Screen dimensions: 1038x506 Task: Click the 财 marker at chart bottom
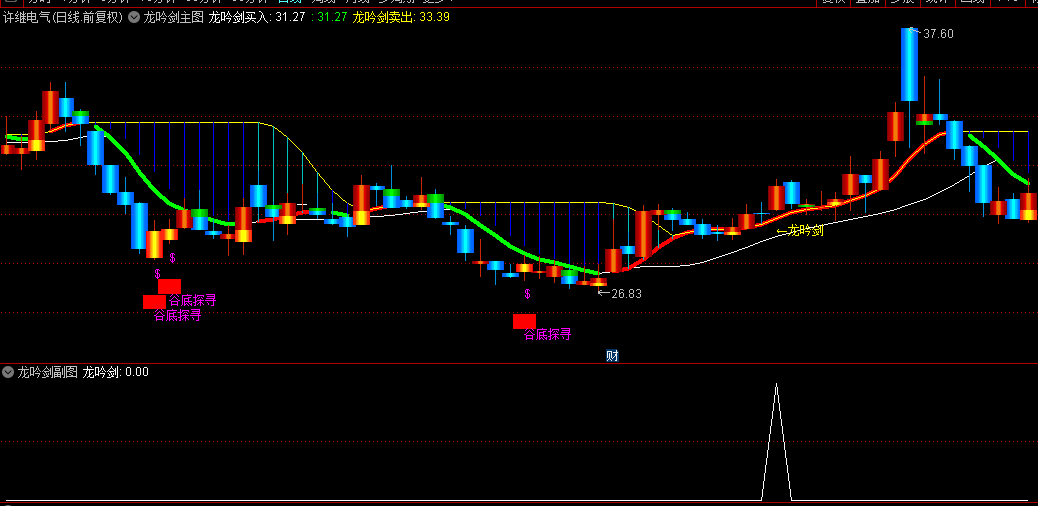612,356
